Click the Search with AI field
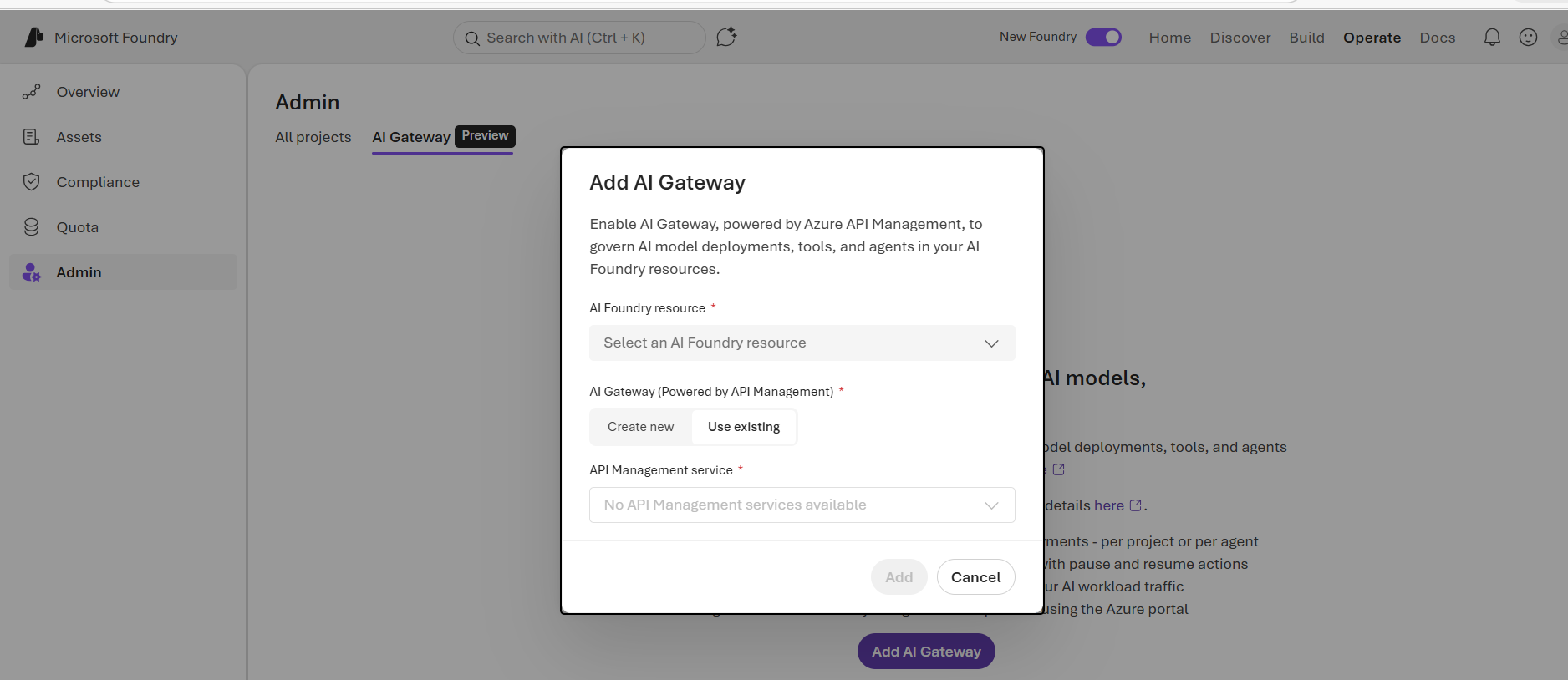 click(x=579, y=38)
